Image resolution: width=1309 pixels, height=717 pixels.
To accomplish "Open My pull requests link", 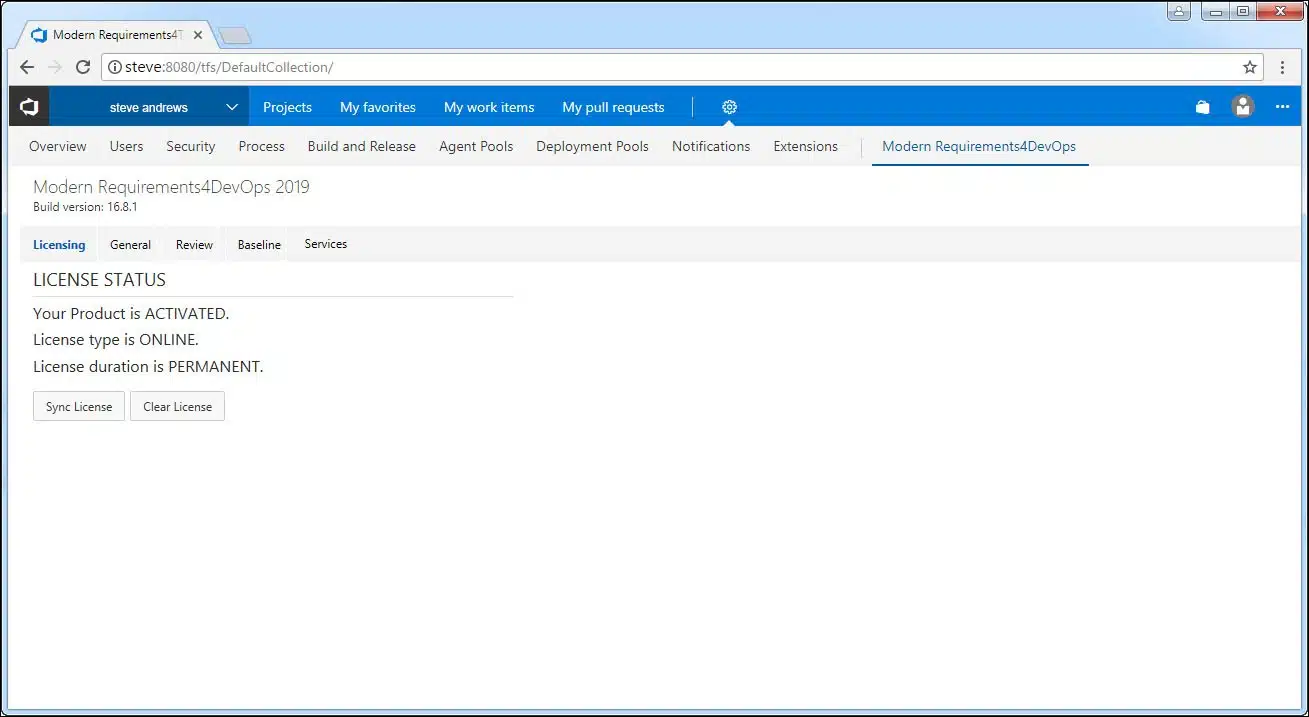I will [x=613, y=107].
